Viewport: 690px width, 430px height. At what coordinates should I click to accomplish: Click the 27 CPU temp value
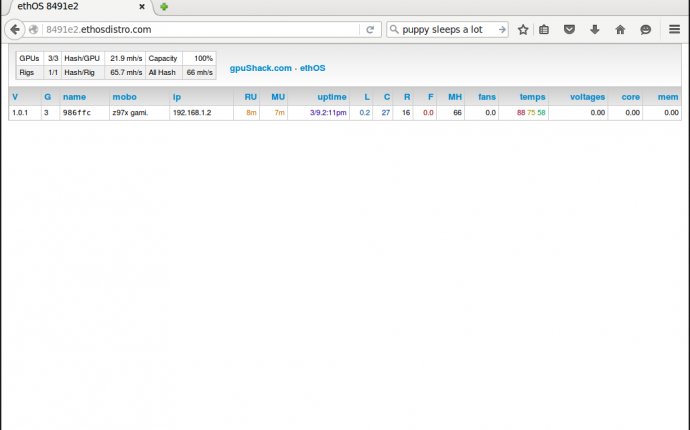[386, 113]
